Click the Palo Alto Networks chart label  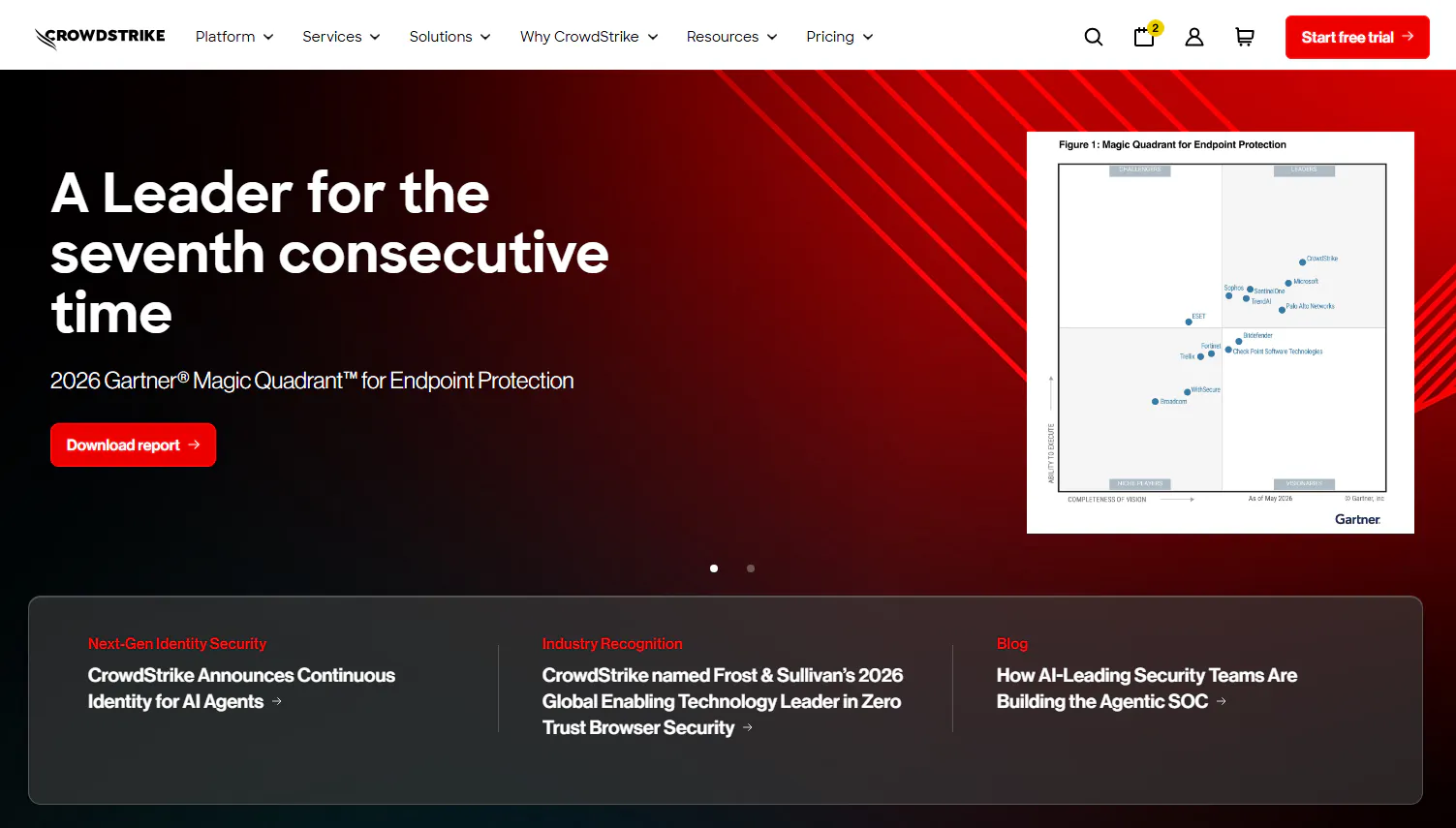pos(1310,306)
